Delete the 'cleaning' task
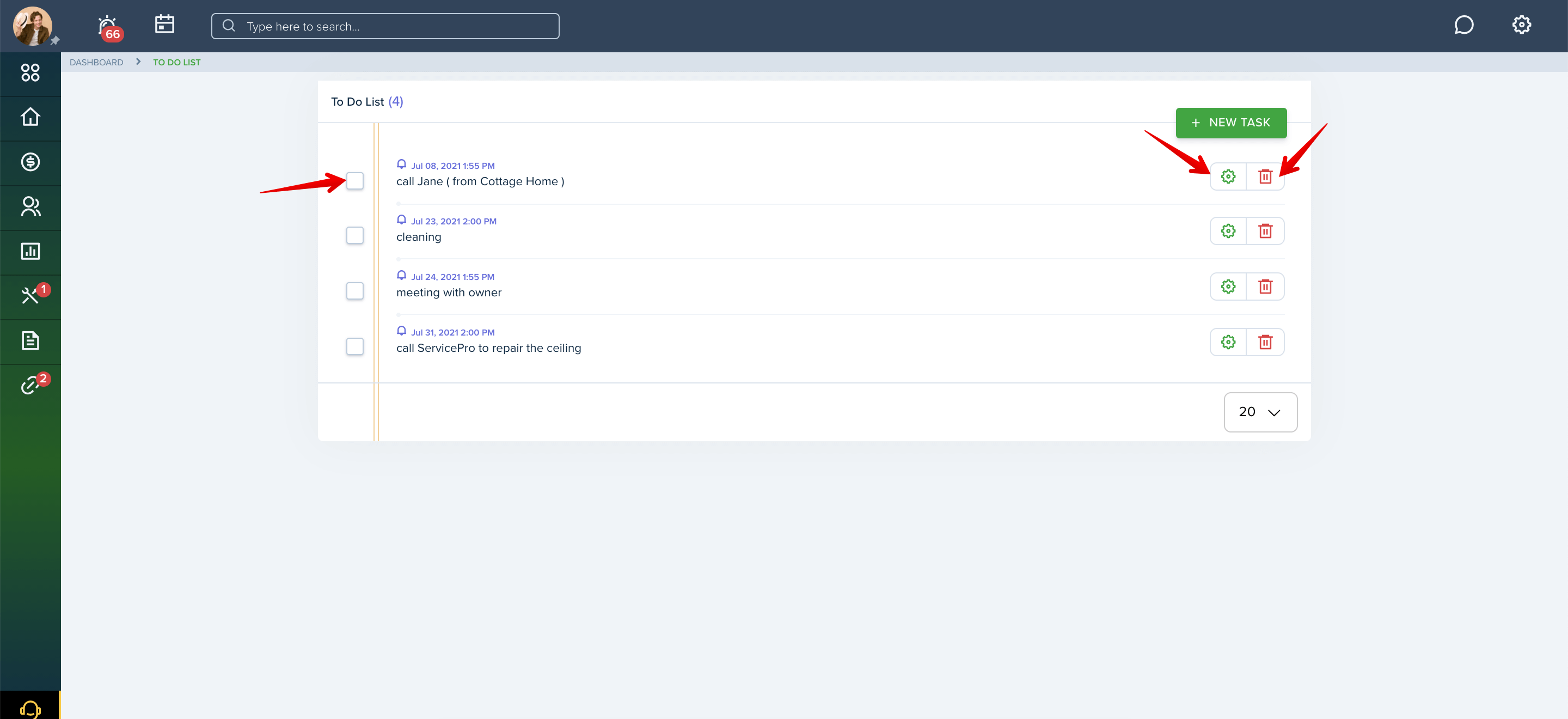 point(1265,231)
